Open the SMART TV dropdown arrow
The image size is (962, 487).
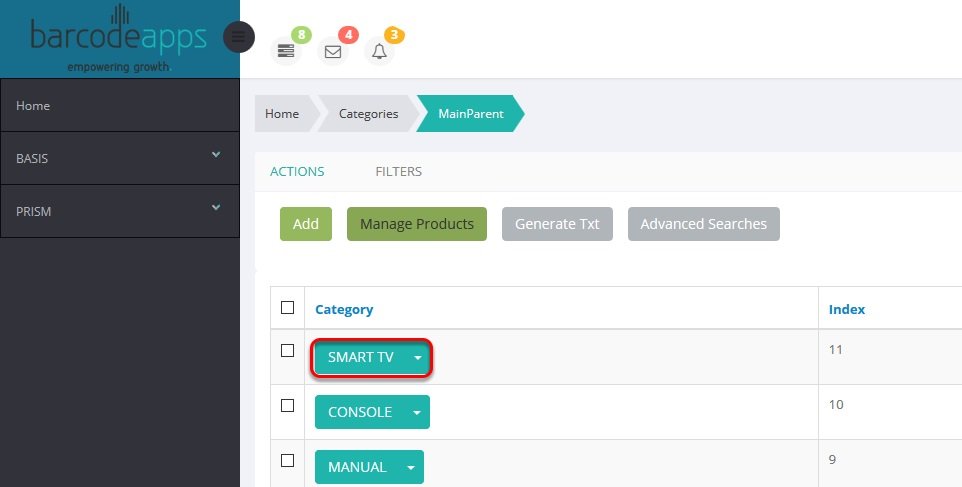pyautogui.click(x=418, y=357)
